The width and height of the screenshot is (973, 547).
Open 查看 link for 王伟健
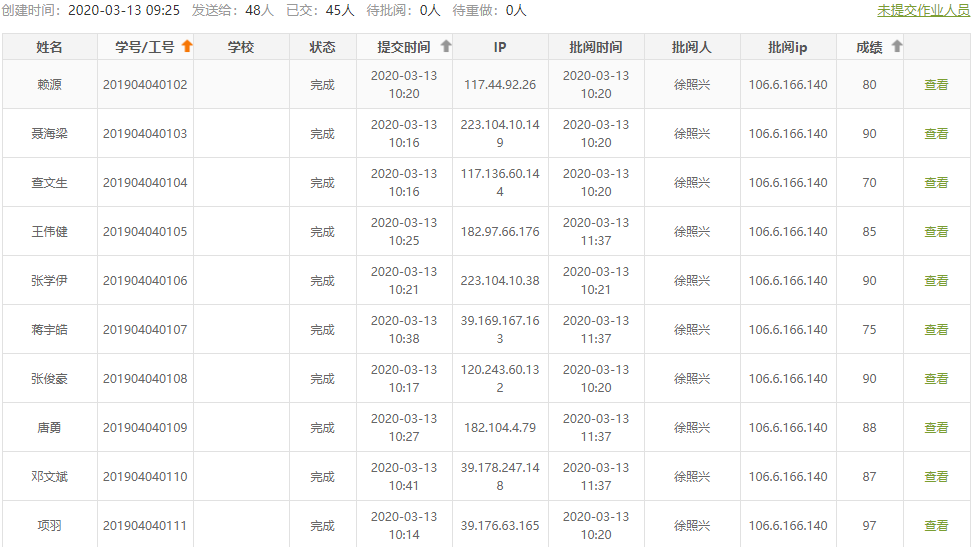(936, 232)
